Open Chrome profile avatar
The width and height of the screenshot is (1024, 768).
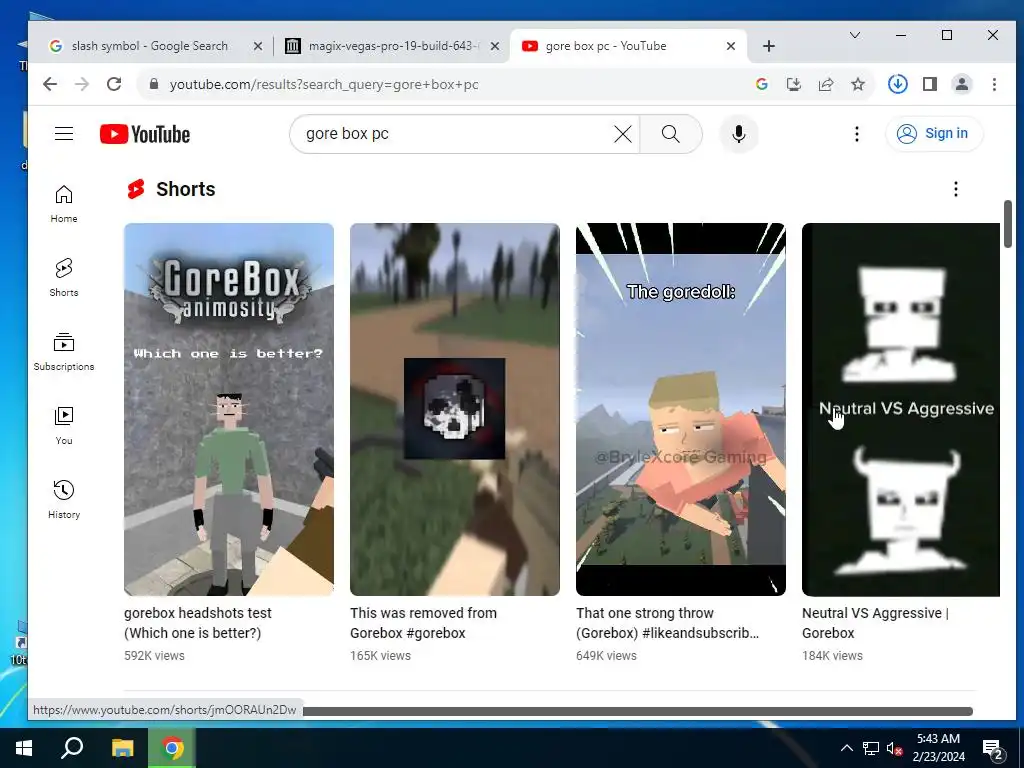tap(961, 84)
